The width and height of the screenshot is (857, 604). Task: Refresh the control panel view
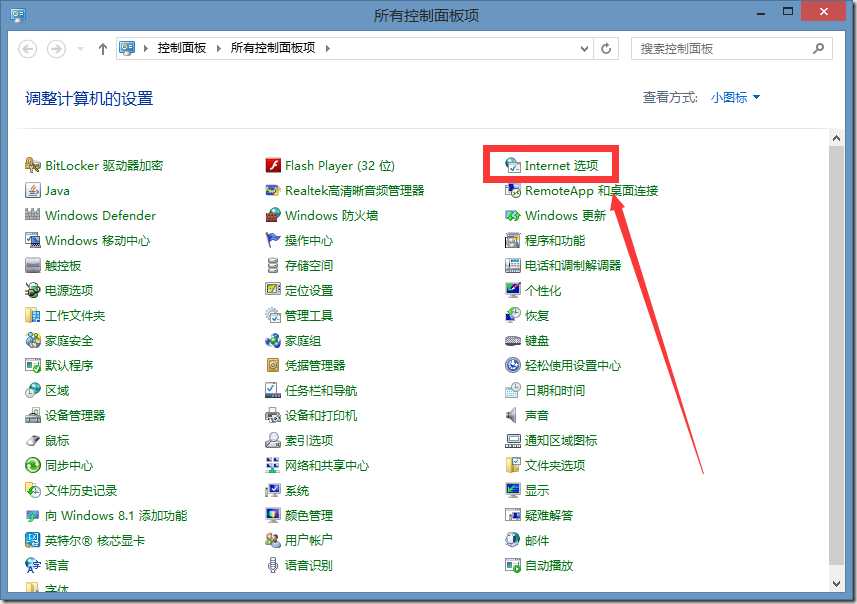click(x=606, y=49)
